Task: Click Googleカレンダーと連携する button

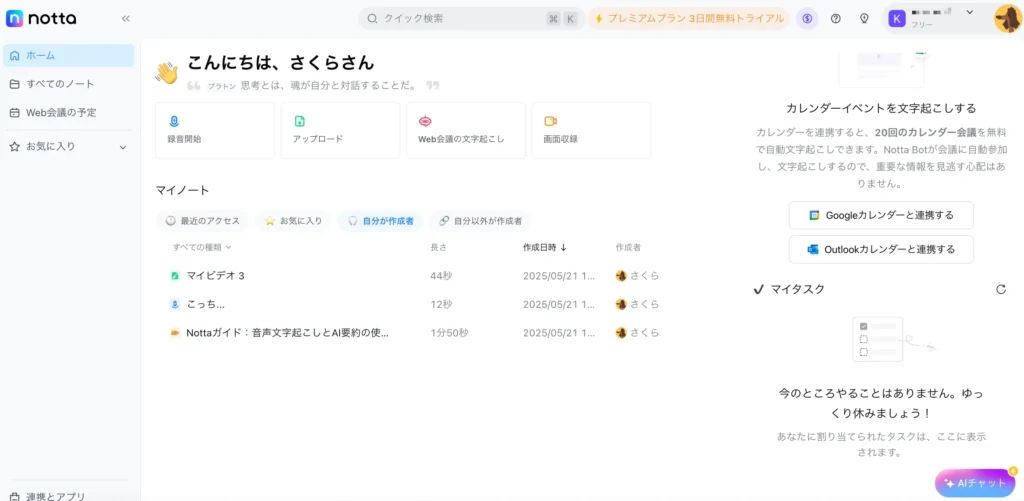Action: (881, 215)
